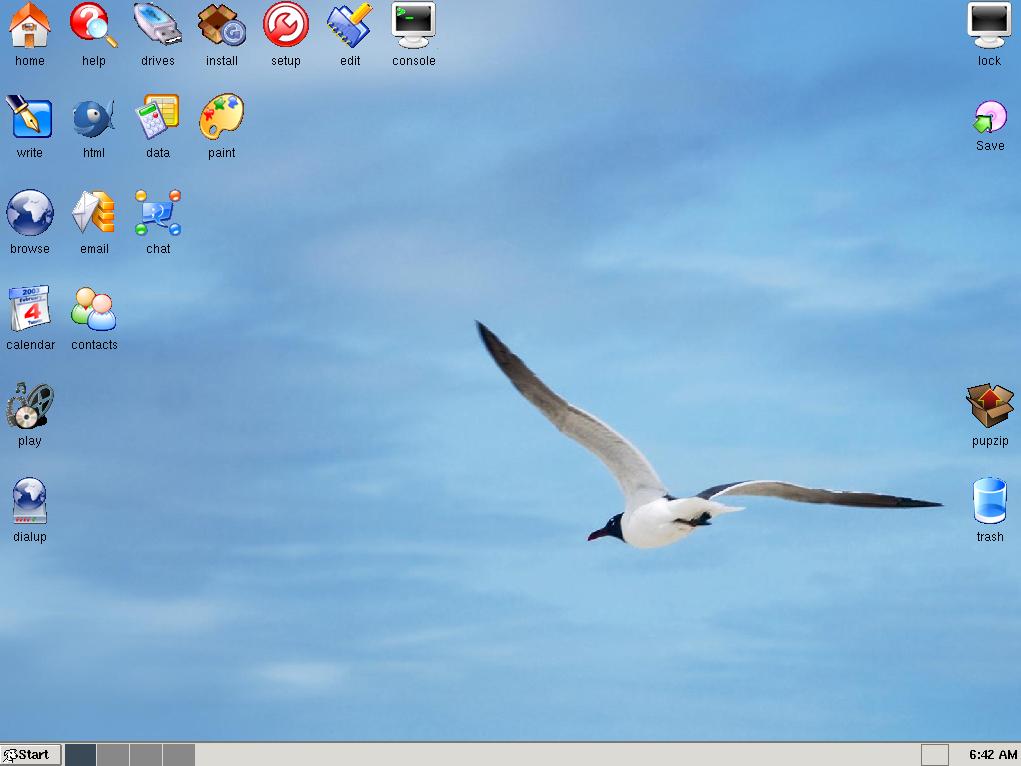Viewport: 1021px width, 766px height.
Task: Click the 6:42 AM taskbar clock
Action: 992,755
